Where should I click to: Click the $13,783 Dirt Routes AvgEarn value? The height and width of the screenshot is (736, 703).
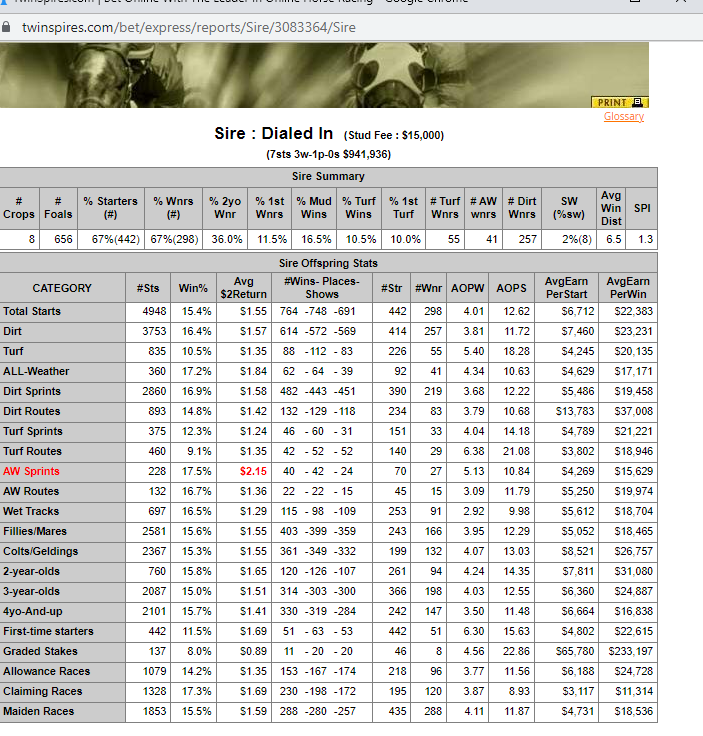coord(575,411)
